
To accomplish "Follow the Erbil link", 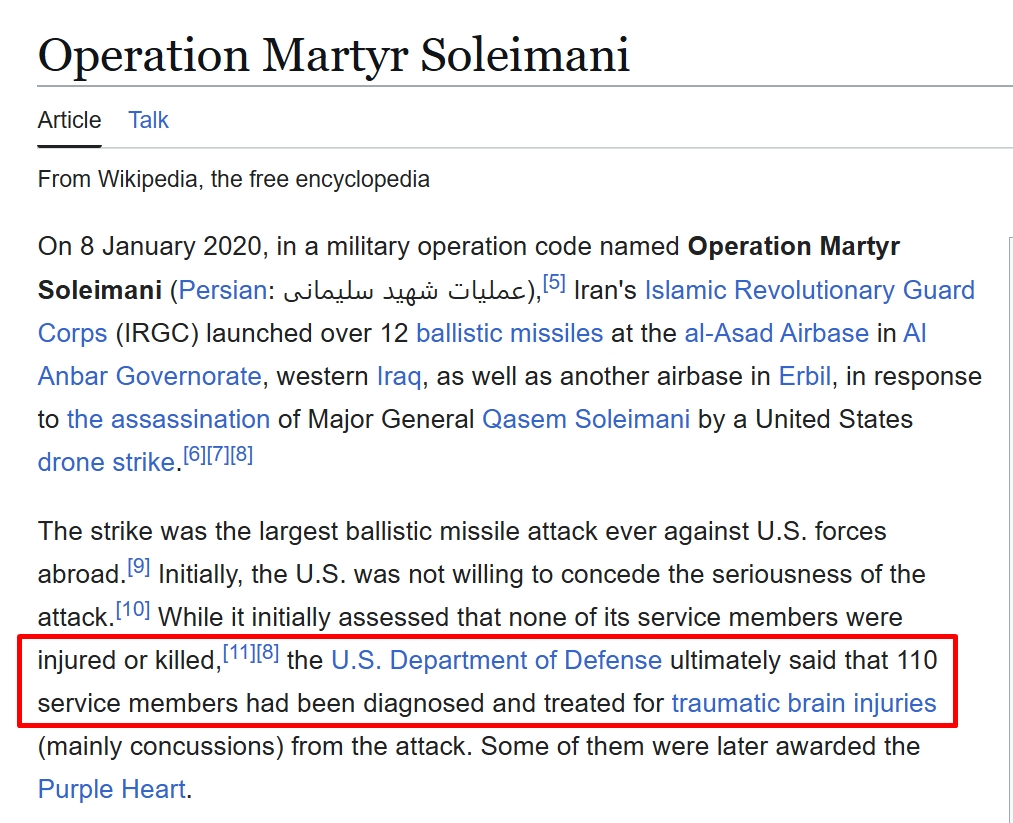I will pyautogui.click(x=804, y=376).
